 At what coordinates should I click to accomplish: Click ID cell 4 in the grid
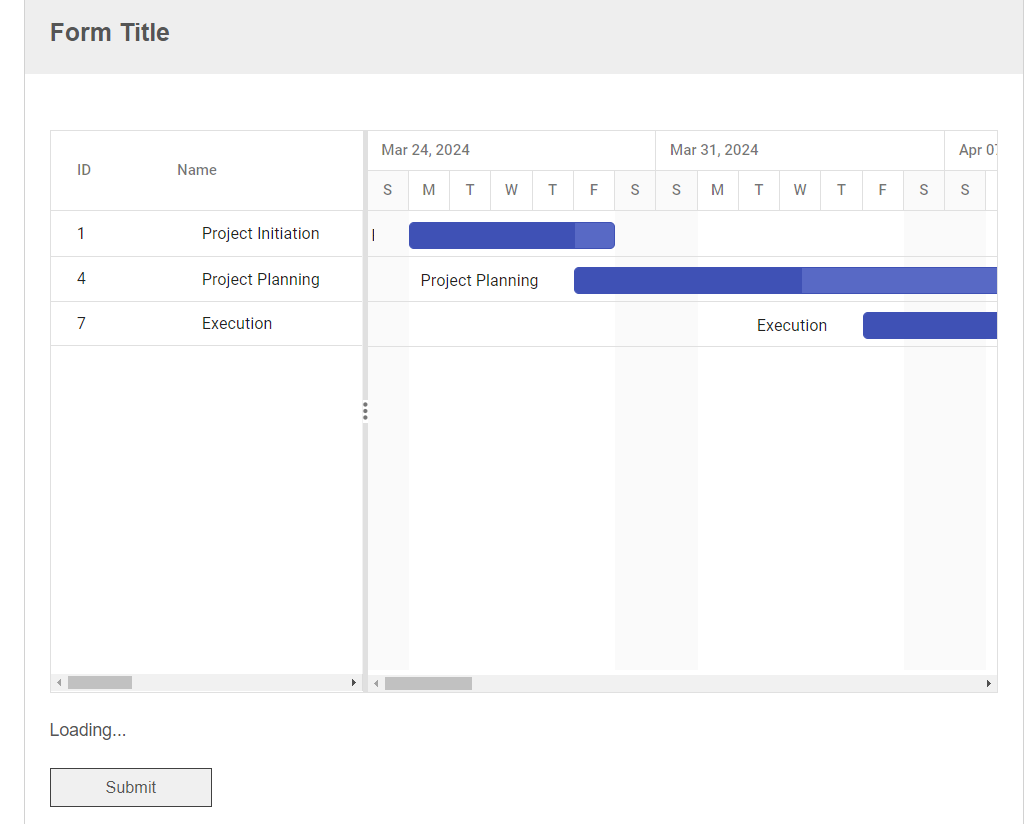click(82, 279)
